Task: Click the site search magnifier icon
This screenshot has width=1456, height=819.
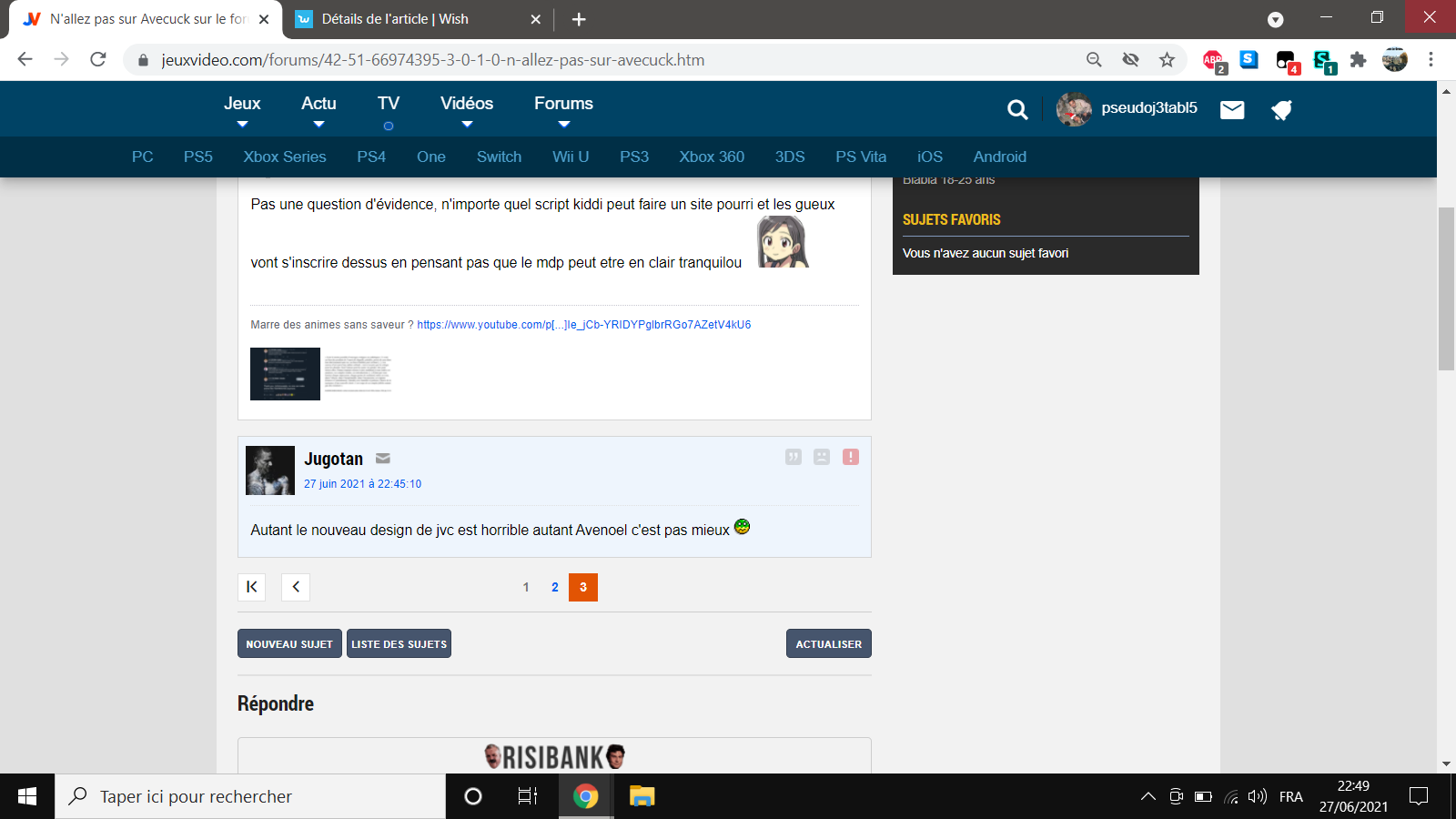Action: tap(1017, 110)
